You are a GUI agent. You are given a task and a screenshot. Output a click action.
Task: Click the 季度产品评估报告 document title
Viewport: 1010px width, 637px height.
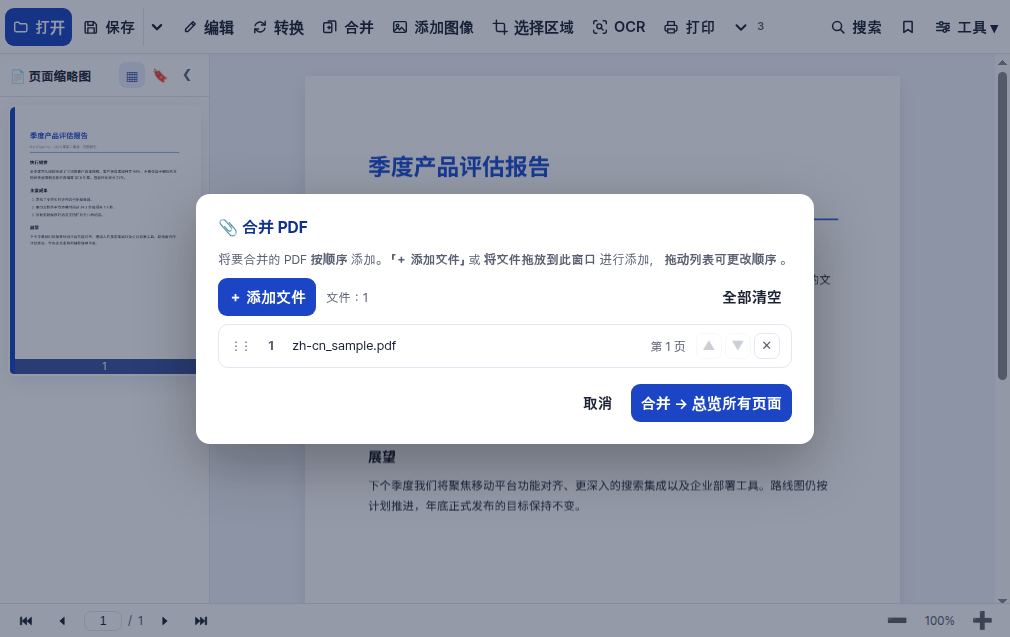tap(459, 167)
